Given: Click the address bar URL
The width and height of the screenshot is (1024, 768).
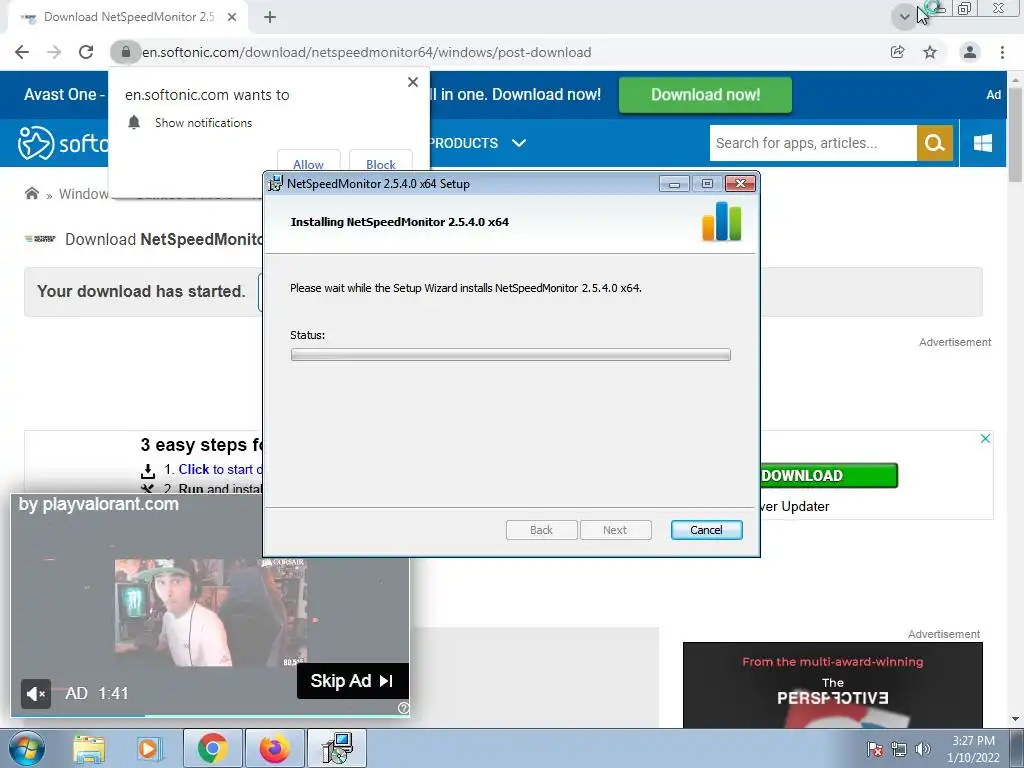Looking at the screenshot, I should [366, 52].
